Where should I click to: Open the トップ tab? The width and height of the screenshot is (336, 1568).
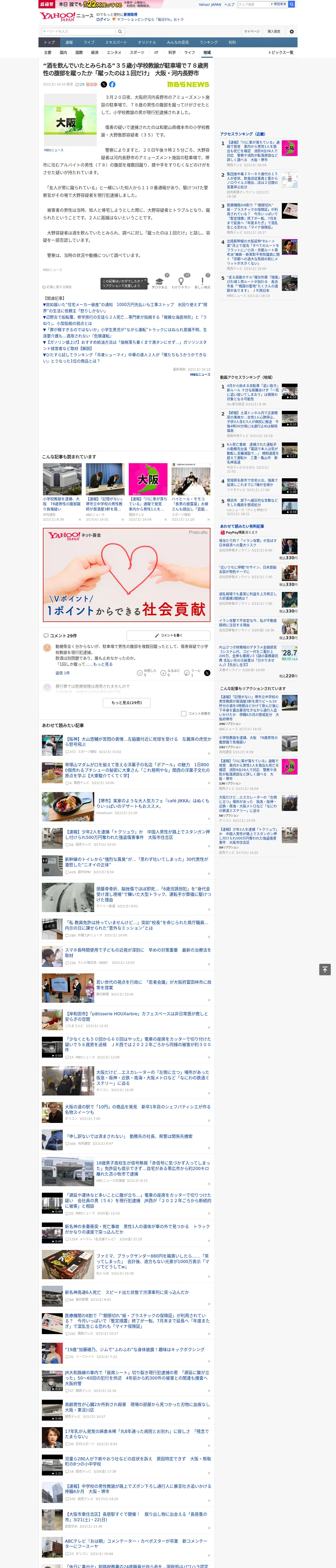[49, 43]
